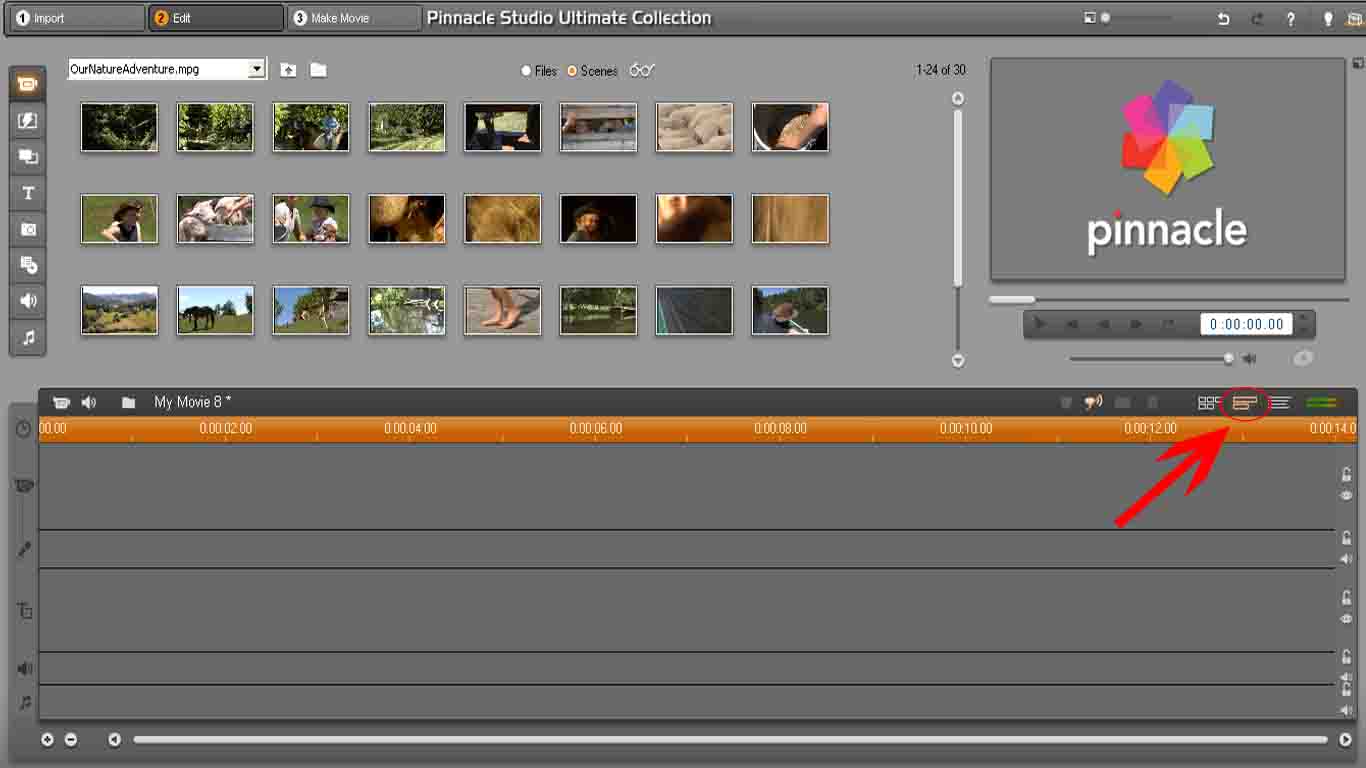Select the music track note header icon
Viewport: 1366px width, 768px height.
pos(25,703)
